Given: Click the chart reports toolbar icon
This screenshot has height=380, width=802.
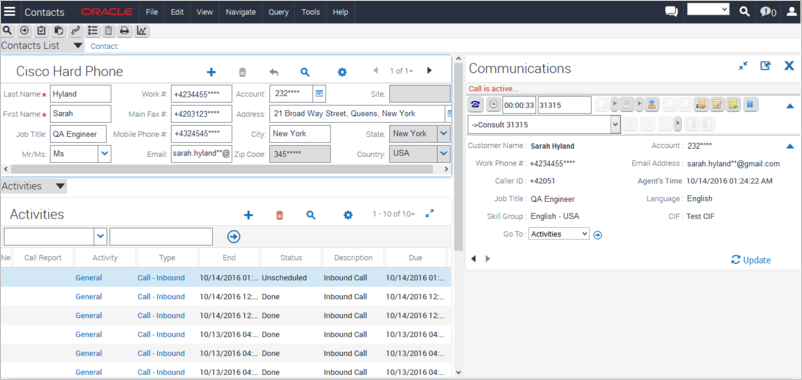Looking at the screenshot, I should click(x=142, y=31).
